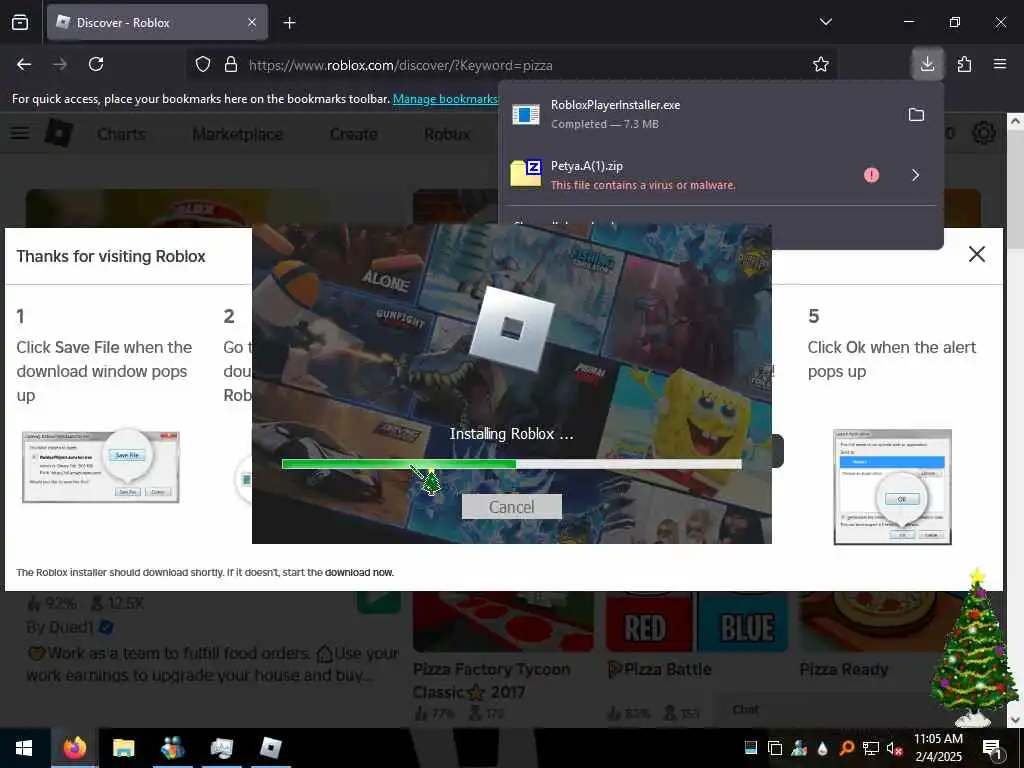1024x768 pixels.
Task: Click the Roblox logo on the site header
Action: [58, 133]
